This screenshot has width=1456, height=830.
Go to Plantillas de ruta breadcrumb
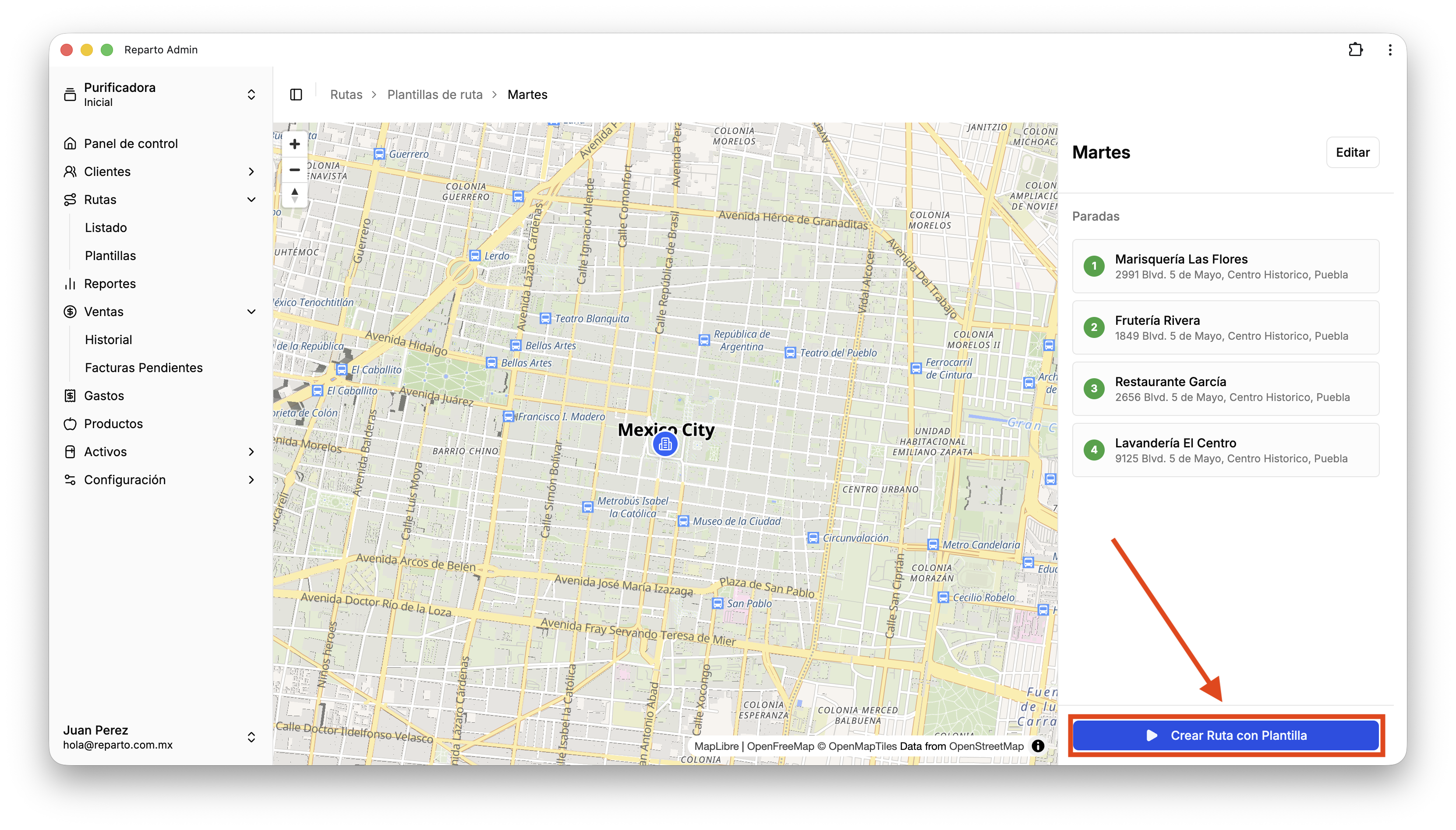pyautogui.click(x=435, y=95)
